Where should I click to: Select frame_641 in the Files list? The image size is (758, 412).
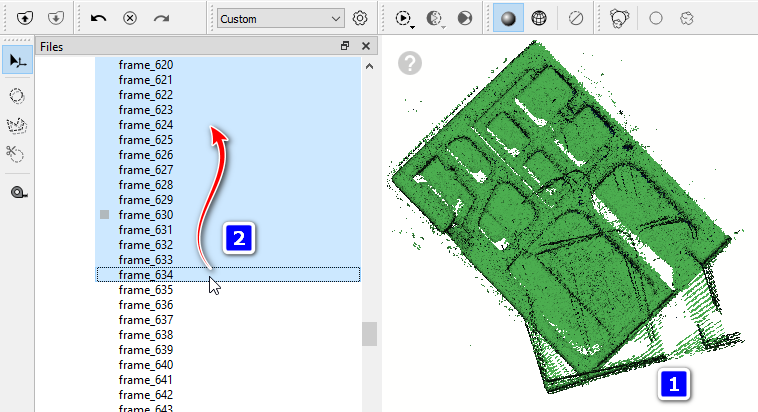click(146, 380)
